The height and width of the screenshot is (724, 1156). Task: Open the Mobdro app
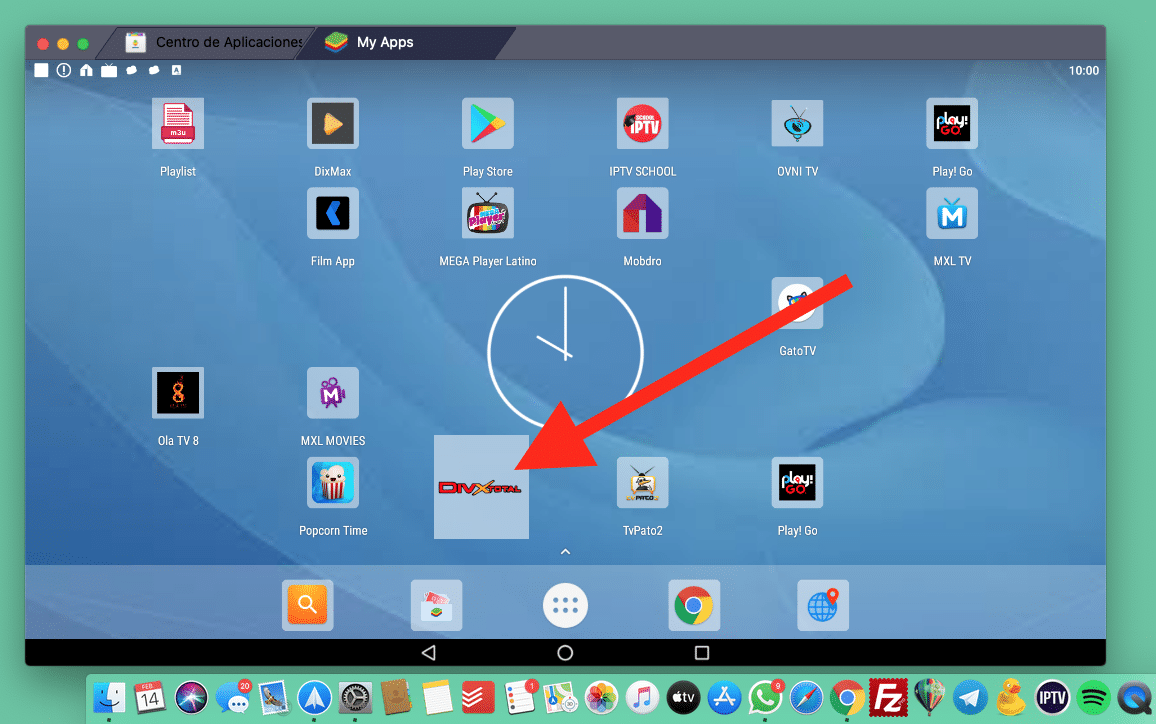[642, 212]
